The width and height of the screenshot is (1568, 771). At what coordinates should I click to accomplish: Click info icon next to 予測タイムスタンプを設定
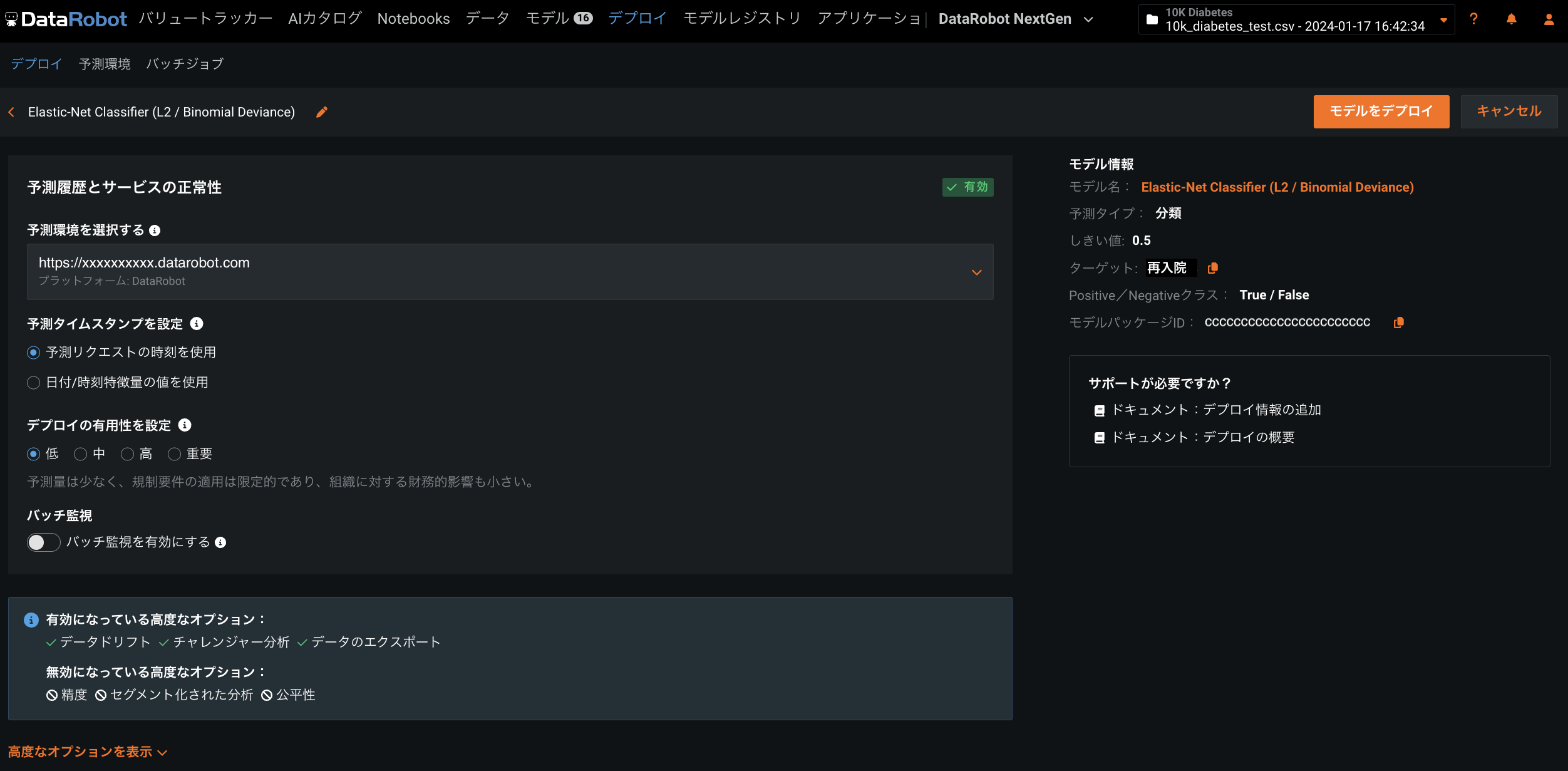point(197,324)
